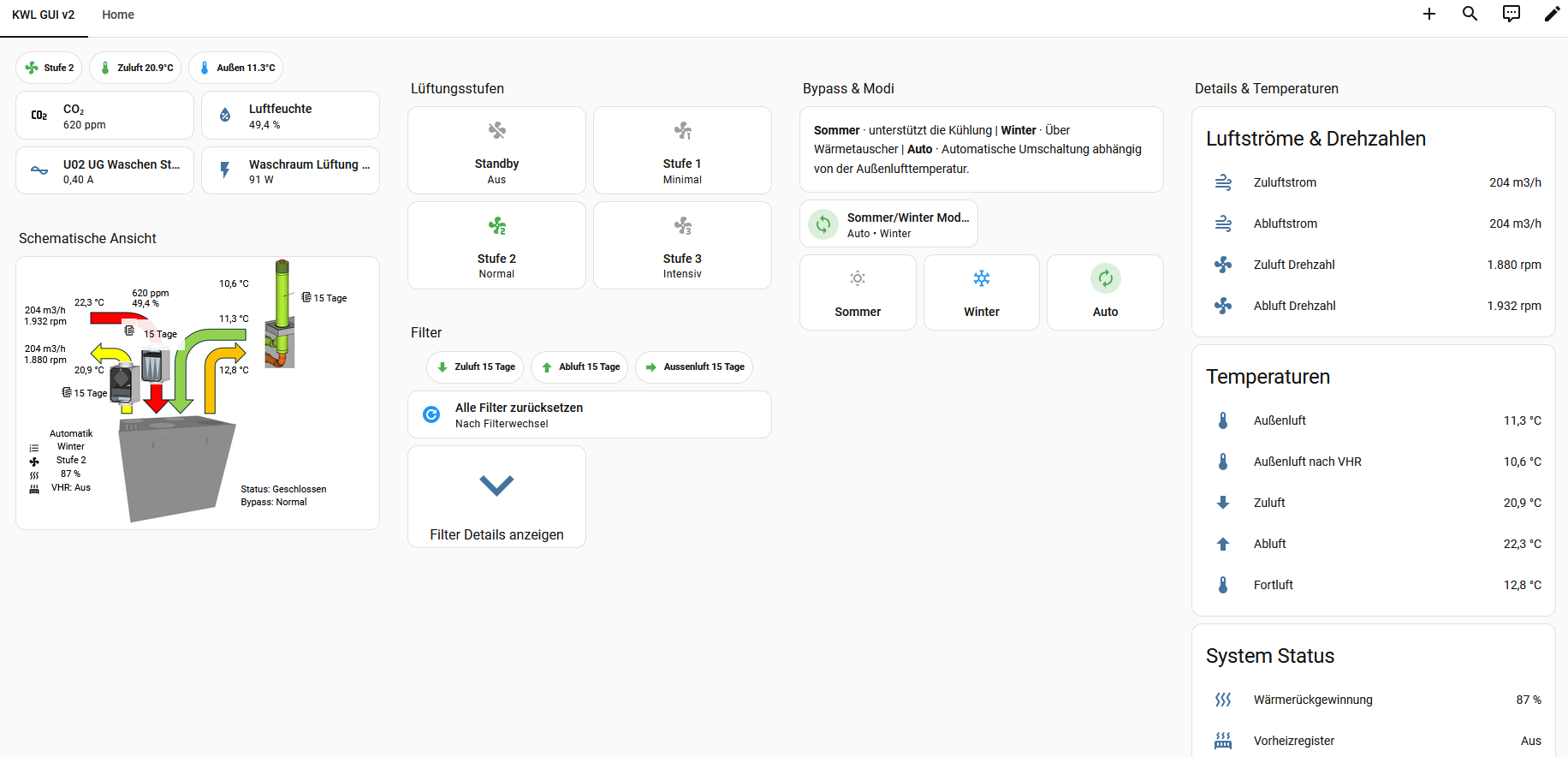Click the Wärmerückgewinnung heat waves icon
Screen dimensions: 1568x757
pos(1223,700)
